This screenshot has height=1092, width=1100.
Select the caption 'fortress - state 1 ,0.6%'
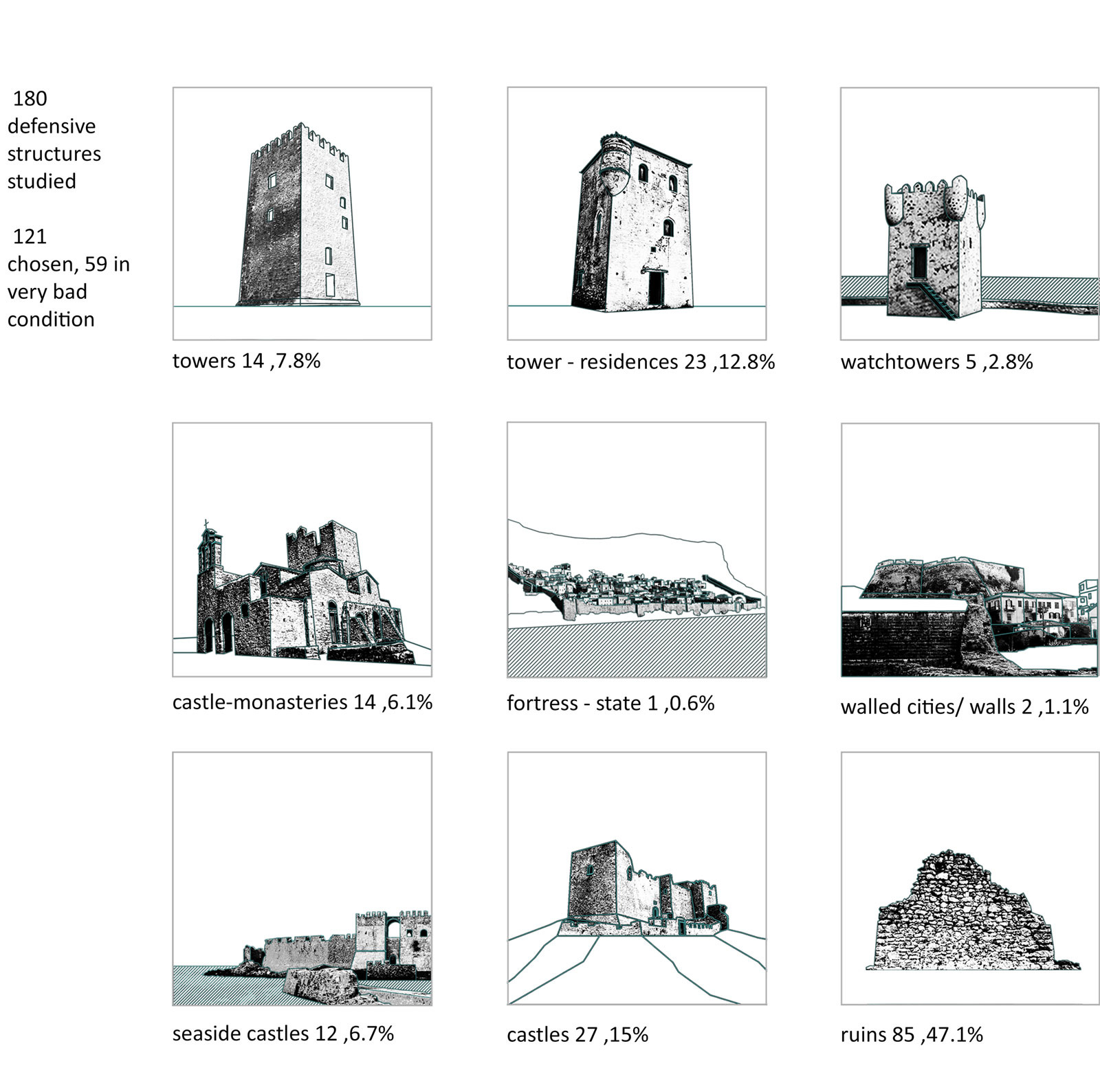pos(610,703)
